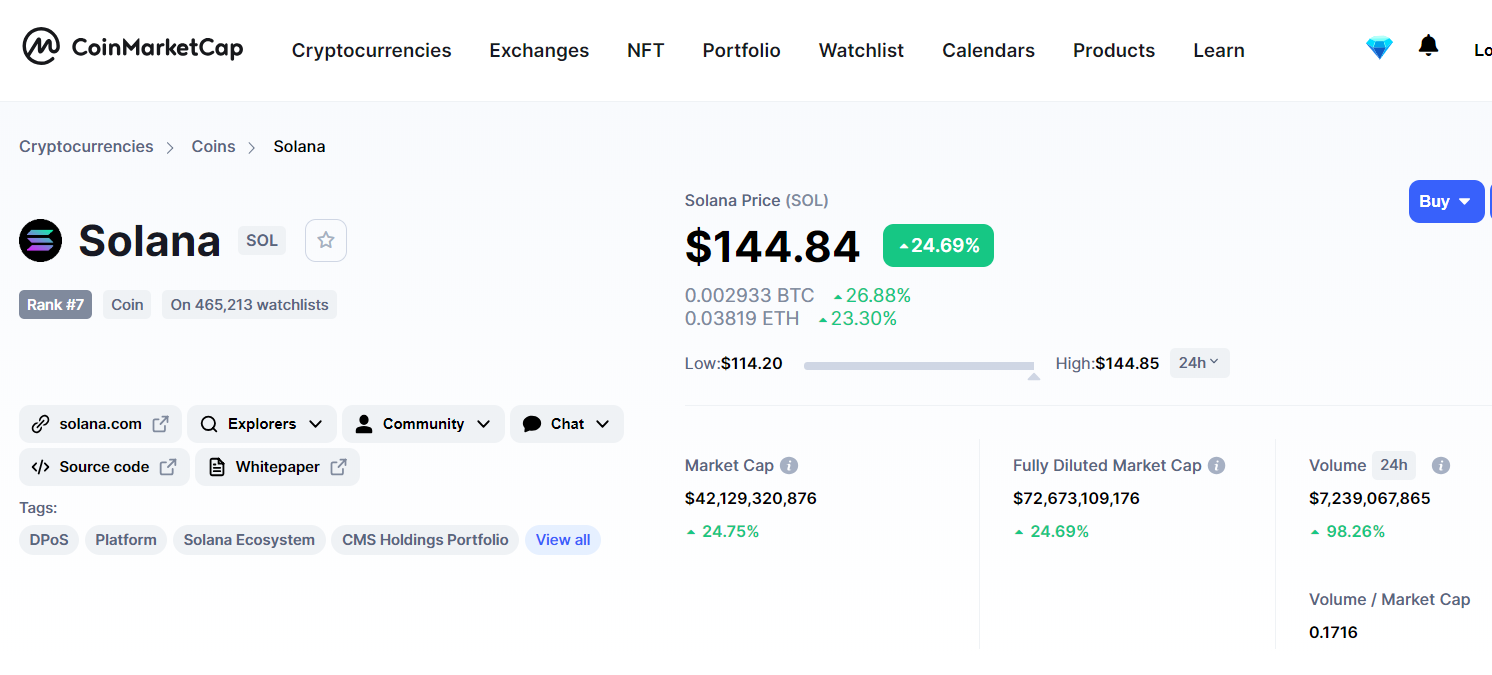Open the Calendars menu
1492x675 pixels.
(x=988, y=50)
